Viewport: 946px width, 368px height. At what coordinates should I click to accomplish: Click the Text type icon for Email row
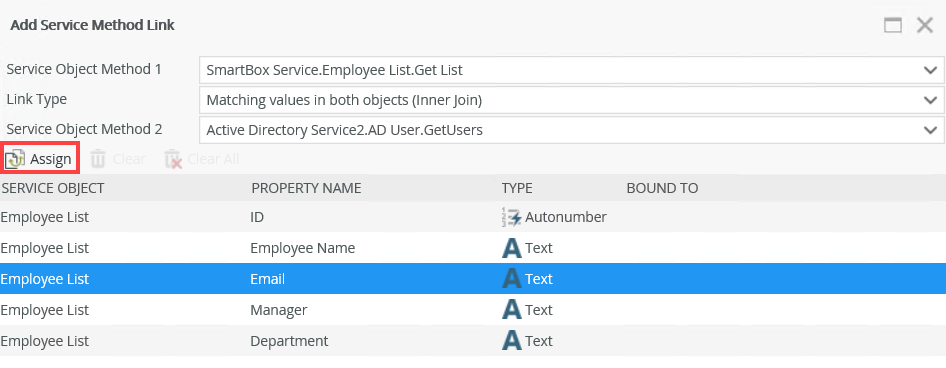[x=512, y=279]
